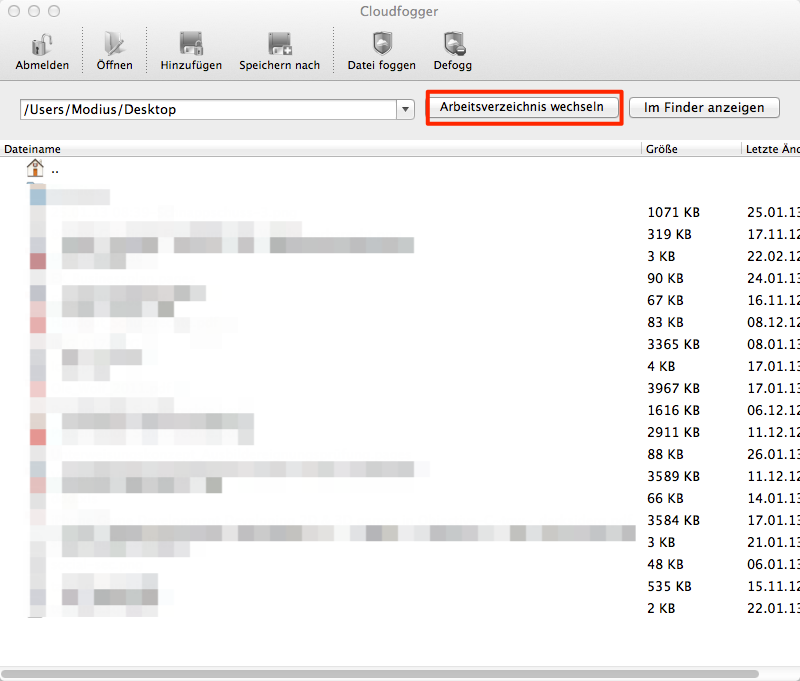Select the file size 1616 KB
The image size is (800, 681).
673,410
